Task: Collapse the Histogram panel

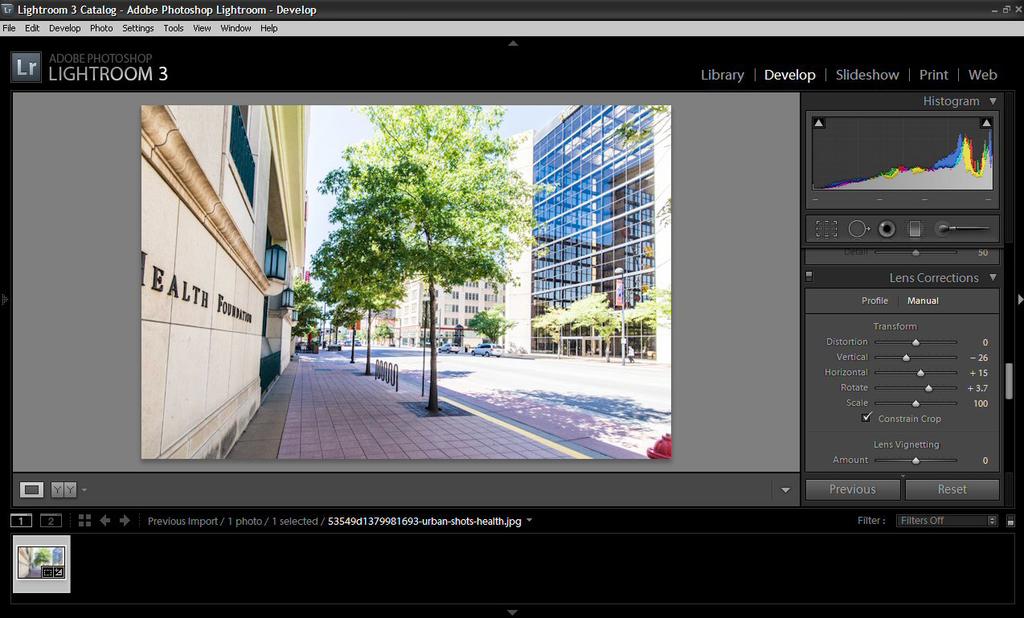Action: pyautogui.click(x=992, y=101)
